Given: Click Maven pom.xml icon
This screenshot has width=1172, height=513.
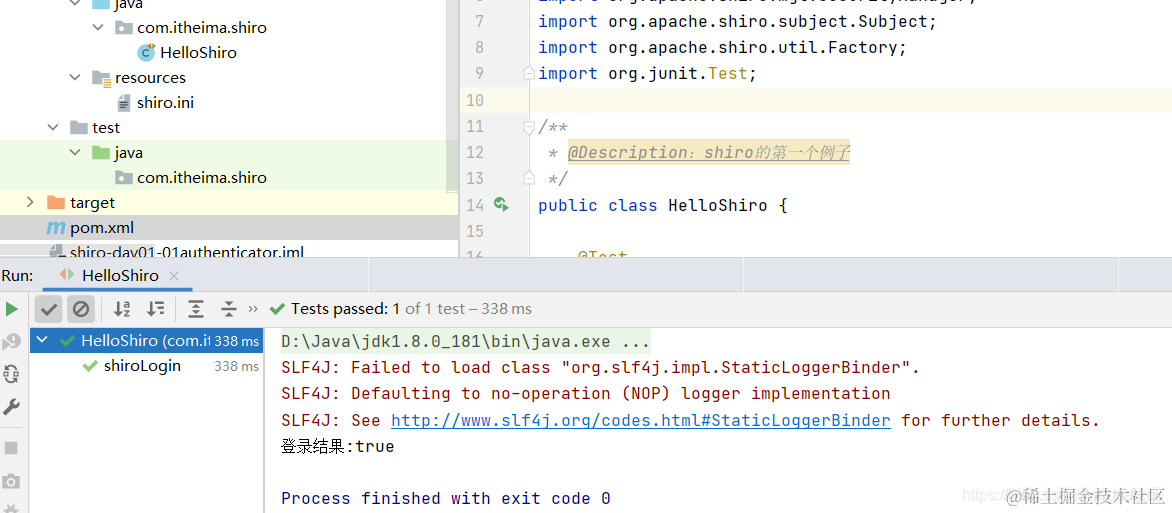Looking at the screenshot, I should pyautogui.click(x=55, y=227).
